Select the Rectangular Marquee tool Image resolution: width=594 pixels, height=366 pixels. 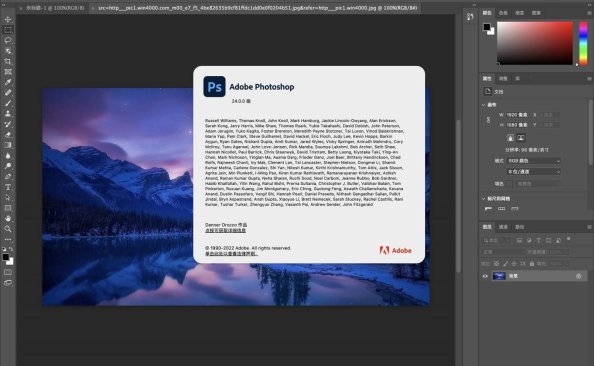8,30
